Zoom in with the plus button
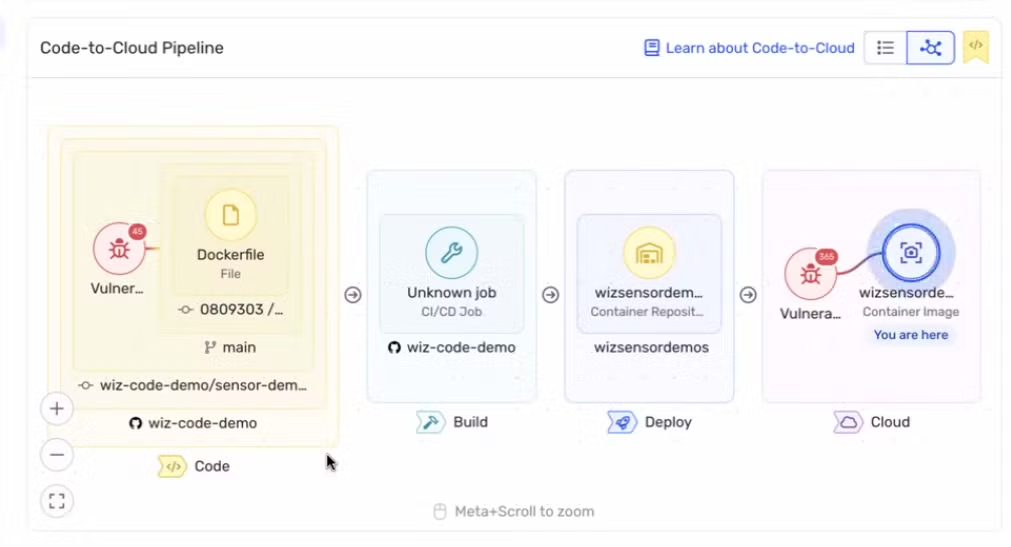 57,408
